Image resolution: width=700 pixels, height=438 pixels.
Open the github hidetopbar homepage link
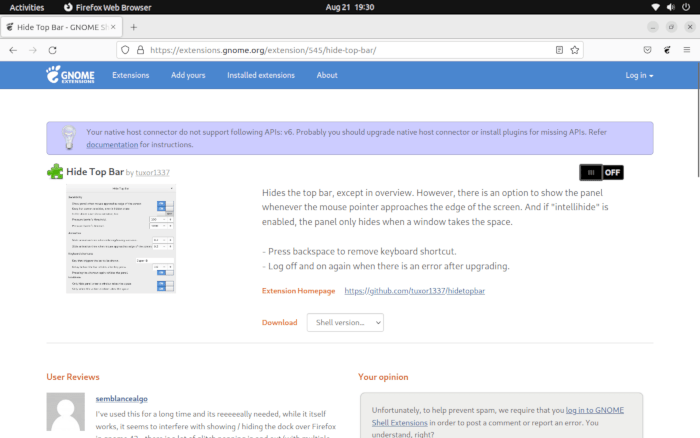click(414, 291)
